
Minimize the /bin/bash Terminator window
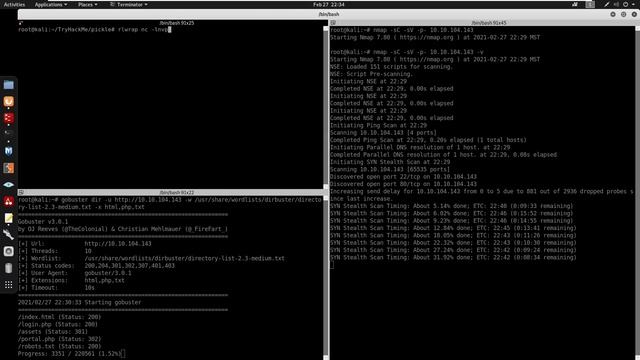click(x=613, y=14)
